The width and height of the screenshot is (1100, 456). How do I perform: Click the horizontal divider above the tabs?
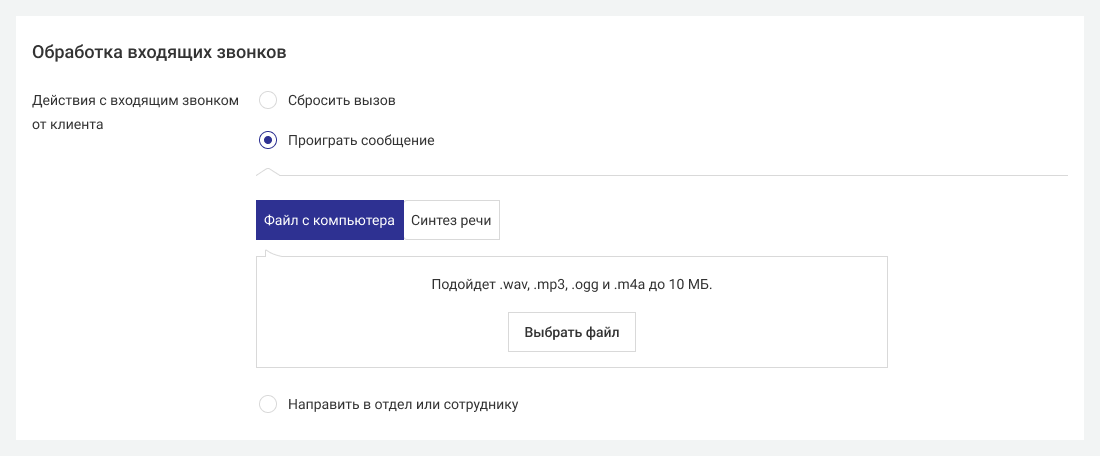[x=700, y=175]
